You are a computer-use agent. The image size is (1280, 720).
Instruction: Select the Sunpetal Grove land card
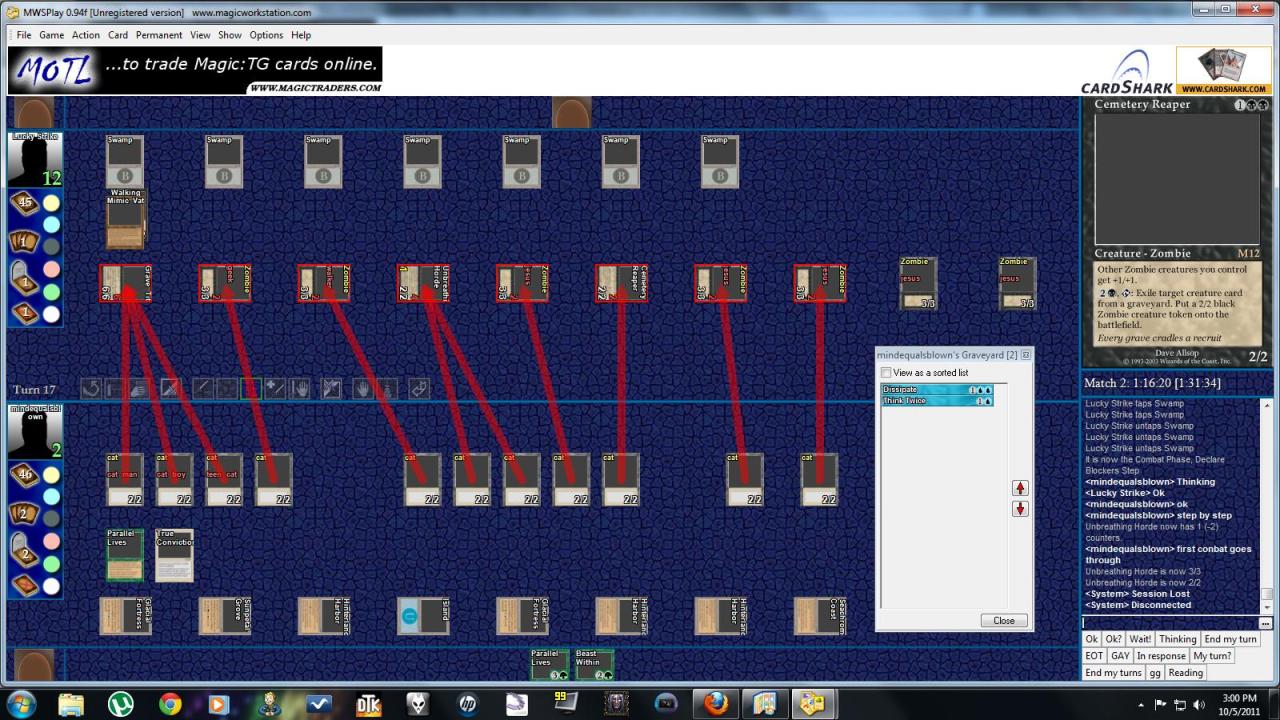coord(224,616)
